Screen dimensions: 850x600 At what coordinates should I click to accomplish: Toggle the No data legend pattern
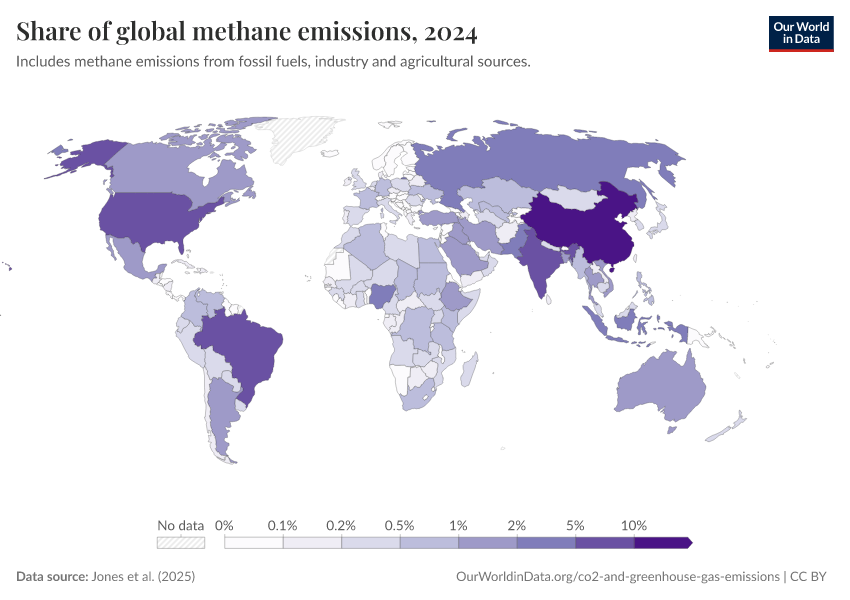tap(180, 541)
